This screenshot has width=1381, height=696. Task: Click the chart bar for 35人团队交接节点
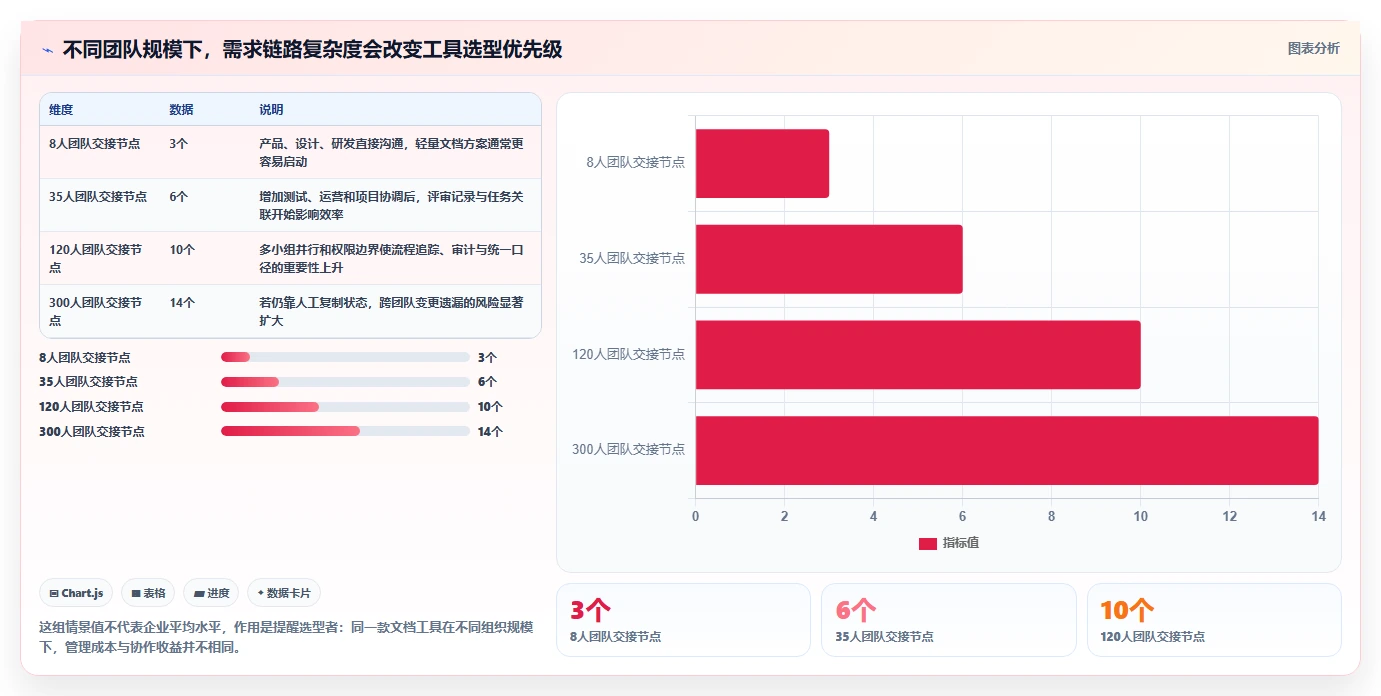tap(829, 259)
